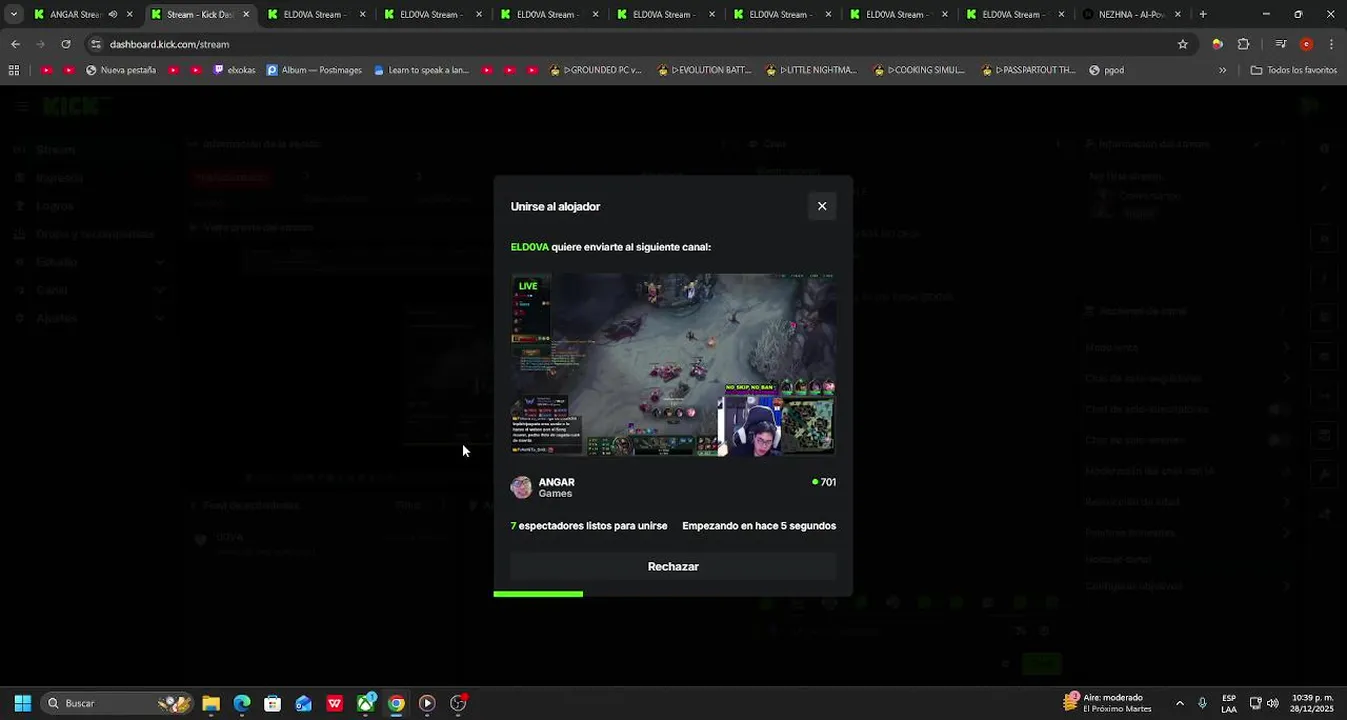Viewport: 1347px width, 720px height.
Task: Select the ANGAR channel name
Action: coord(556,482)
